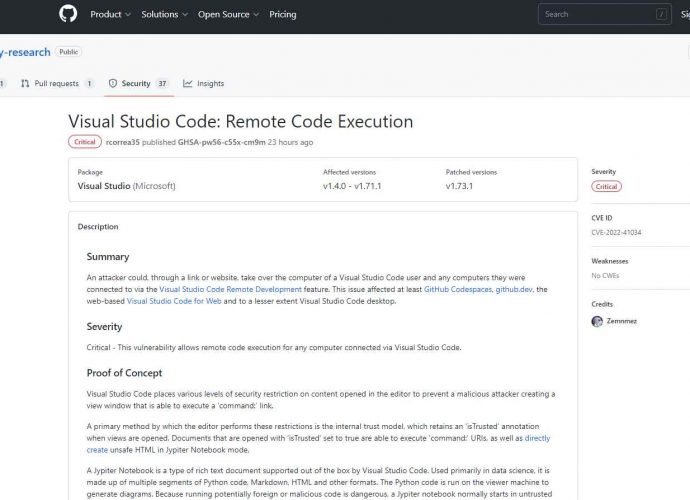Open rcorrea35 author profile

pos(123,142)
